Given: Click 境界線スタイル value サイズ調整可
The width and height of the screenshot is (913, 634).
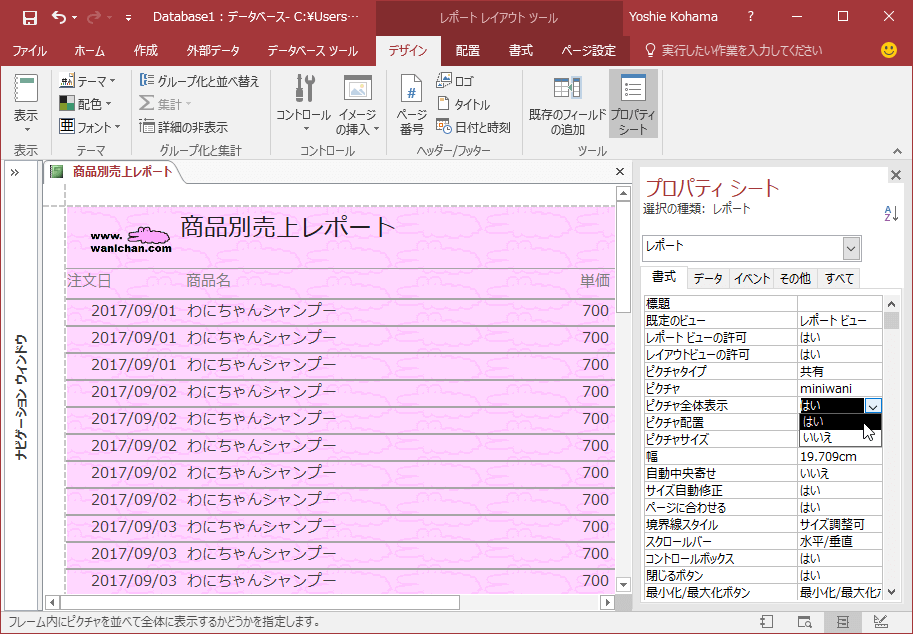Looking at the screenshot, I should pyautogui.click(x=840, y=525).
